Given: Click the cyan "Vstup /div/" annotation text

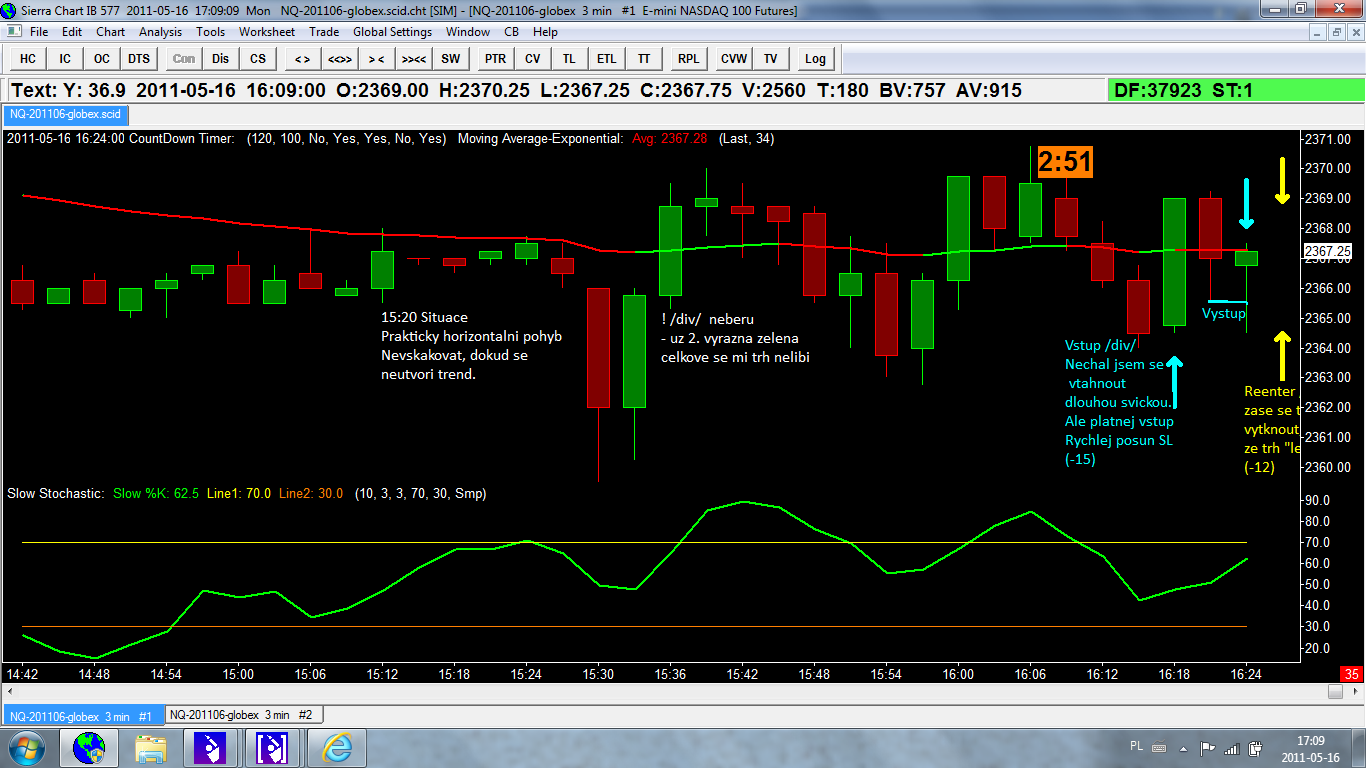Looking at the screenshot, I should [1101, 346].
